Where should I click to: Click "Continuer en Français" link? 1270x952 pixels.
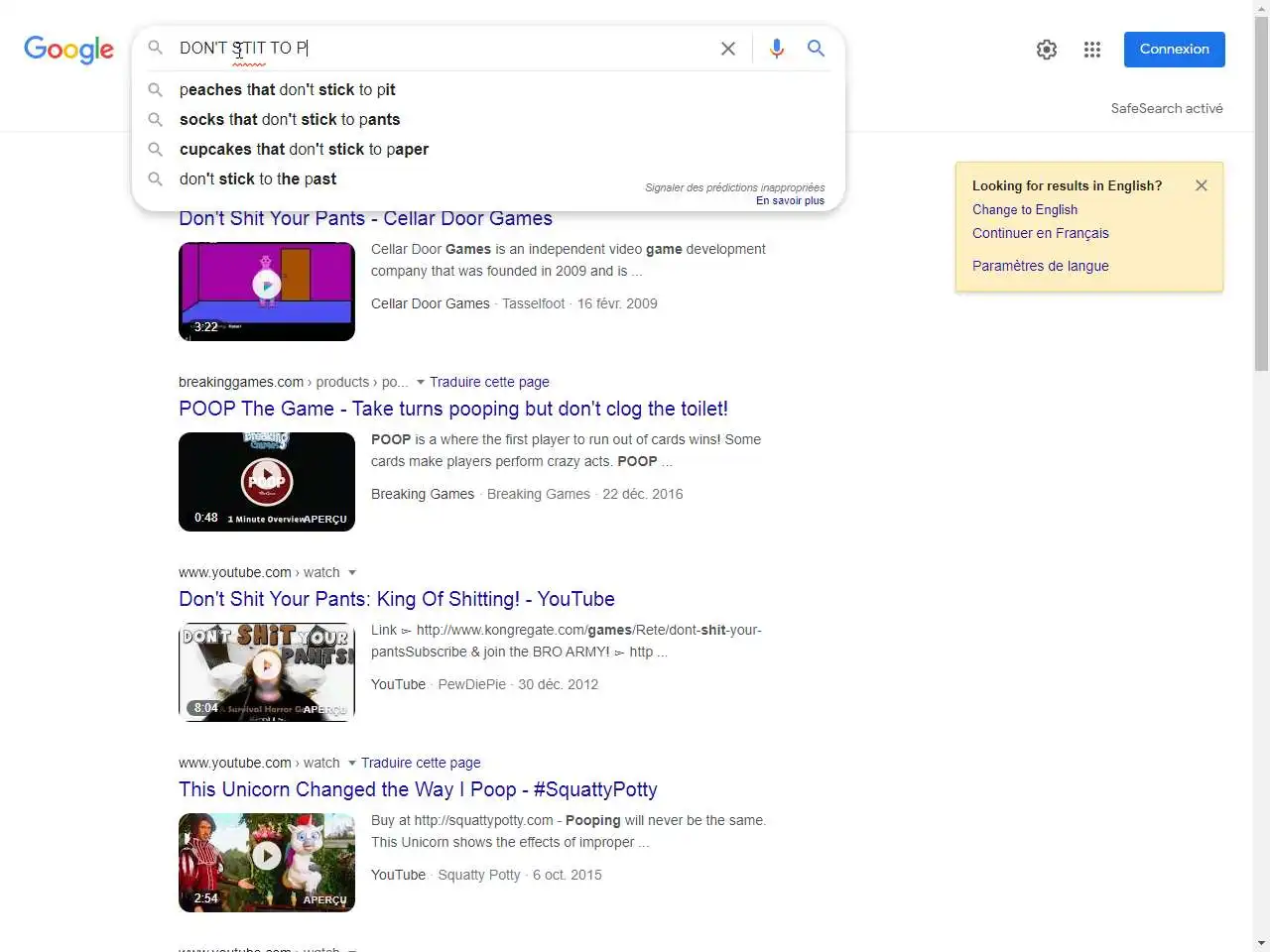click(1041, 233)
